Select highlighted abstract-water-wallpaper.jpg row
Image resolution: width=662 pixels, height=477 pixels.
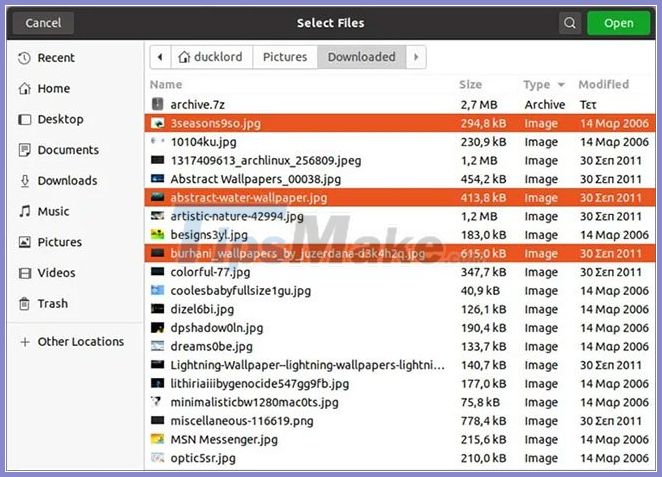[x=400, y=198]
